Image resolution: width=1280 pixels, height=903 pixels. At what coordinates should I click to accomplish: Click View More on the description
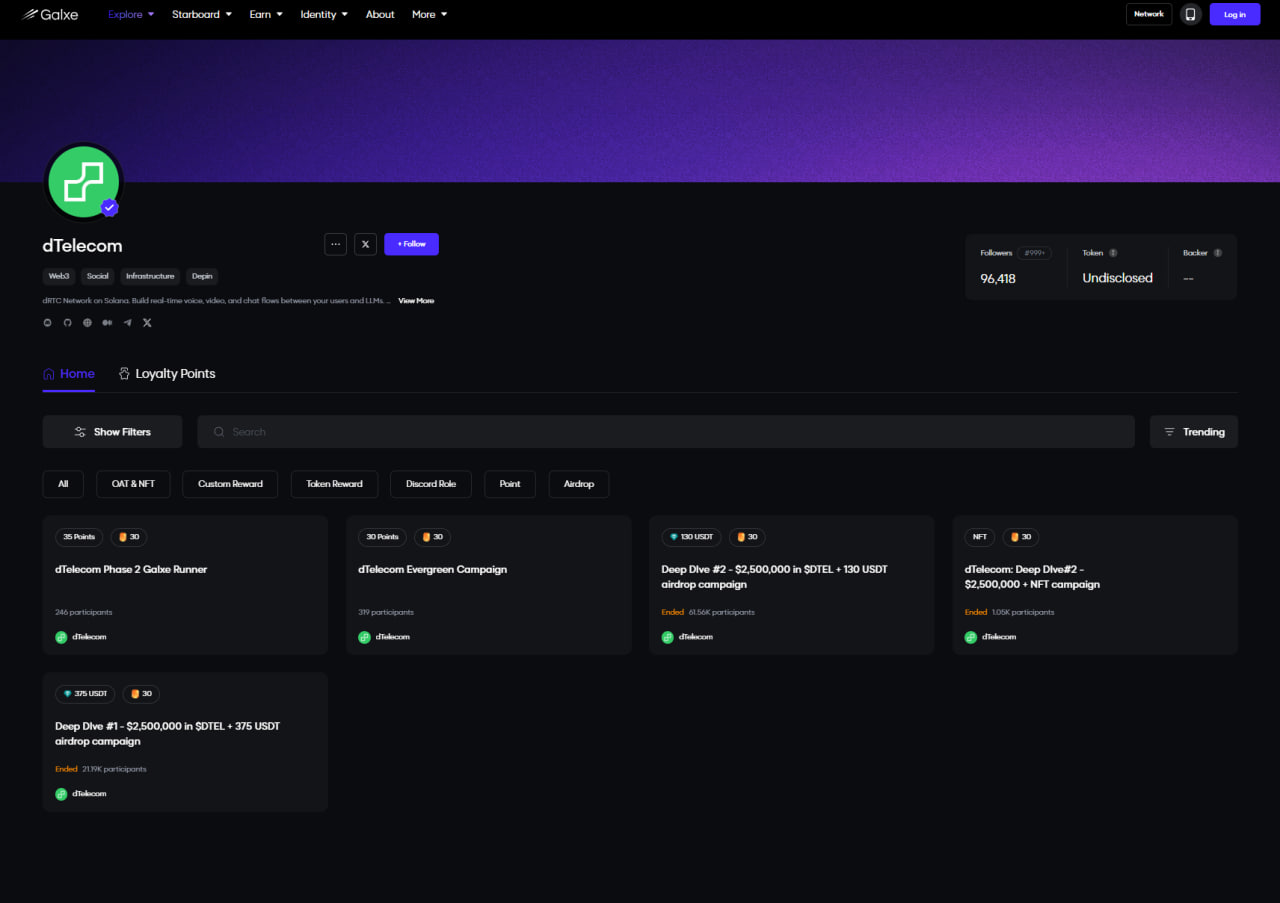click(416, 301)
